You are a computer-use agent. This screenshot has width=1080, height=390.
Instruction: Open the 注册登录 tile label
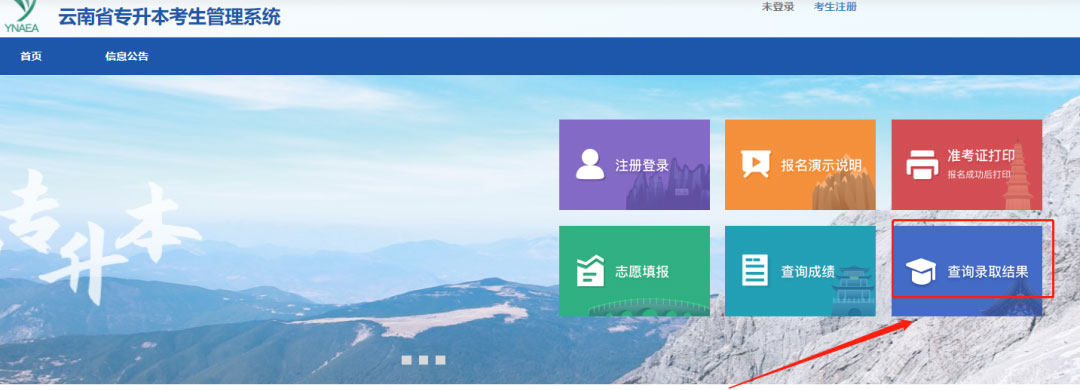click(642, 165)
